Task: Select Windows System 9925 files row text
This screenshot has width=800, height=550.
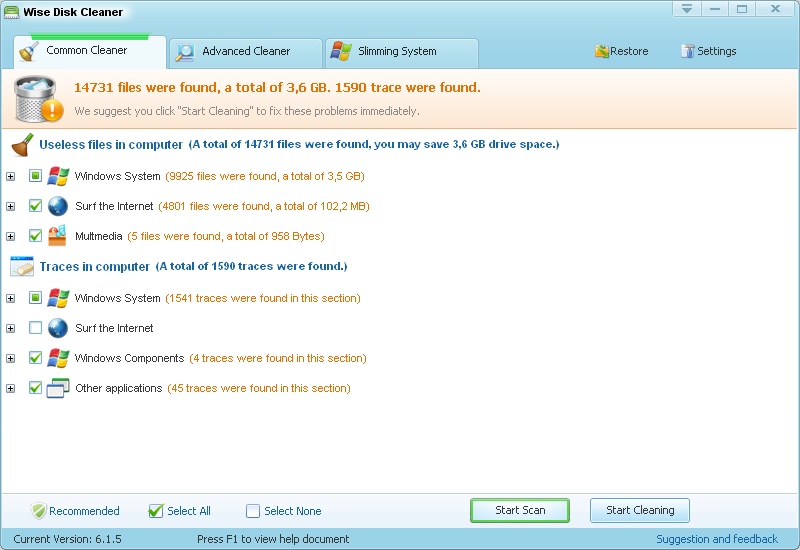Action: click(x=219, y=176)
